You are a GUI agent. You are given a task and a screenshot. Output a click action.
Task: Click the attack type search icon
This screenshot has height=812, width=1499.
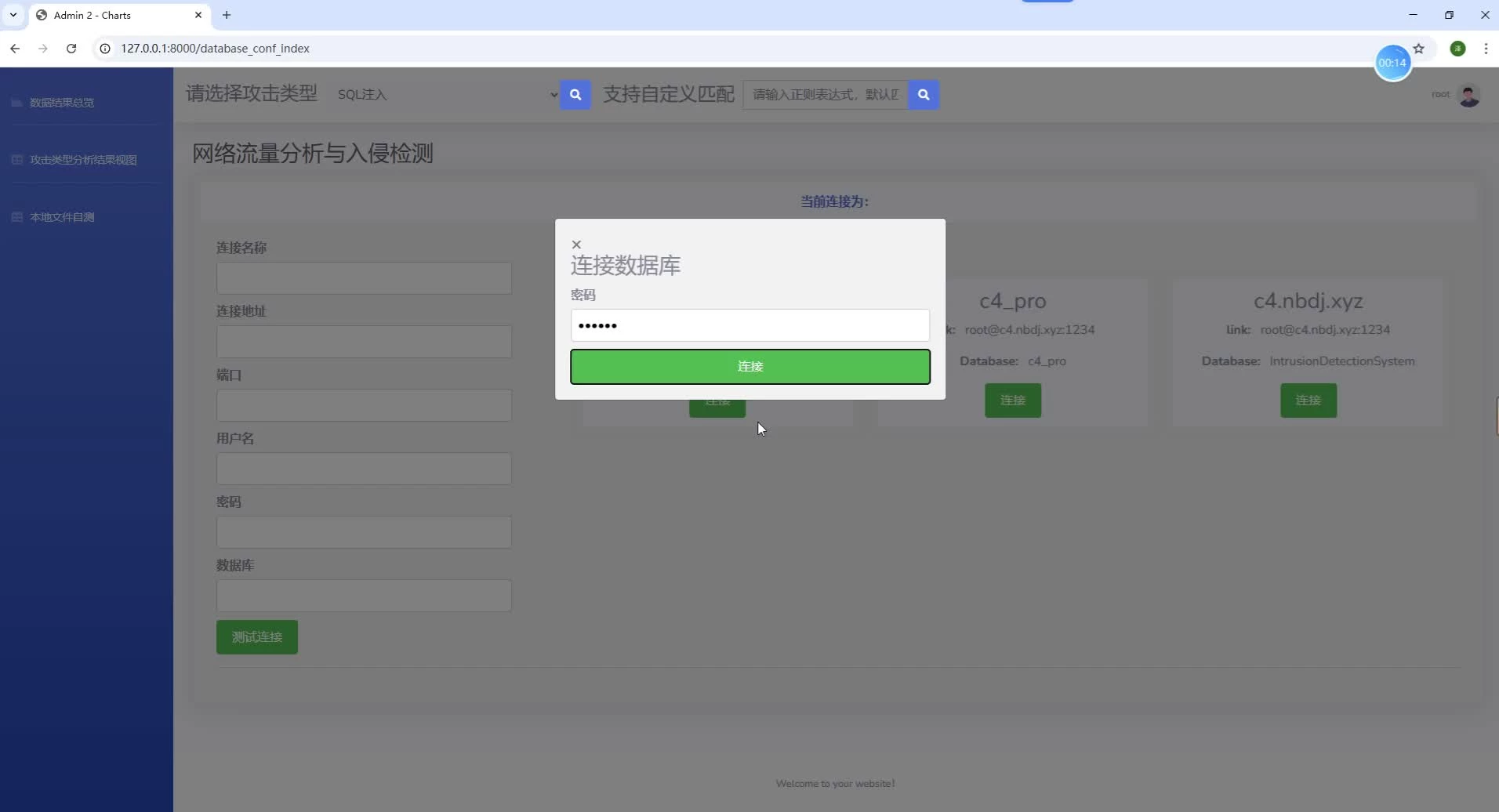pos(575,95)
